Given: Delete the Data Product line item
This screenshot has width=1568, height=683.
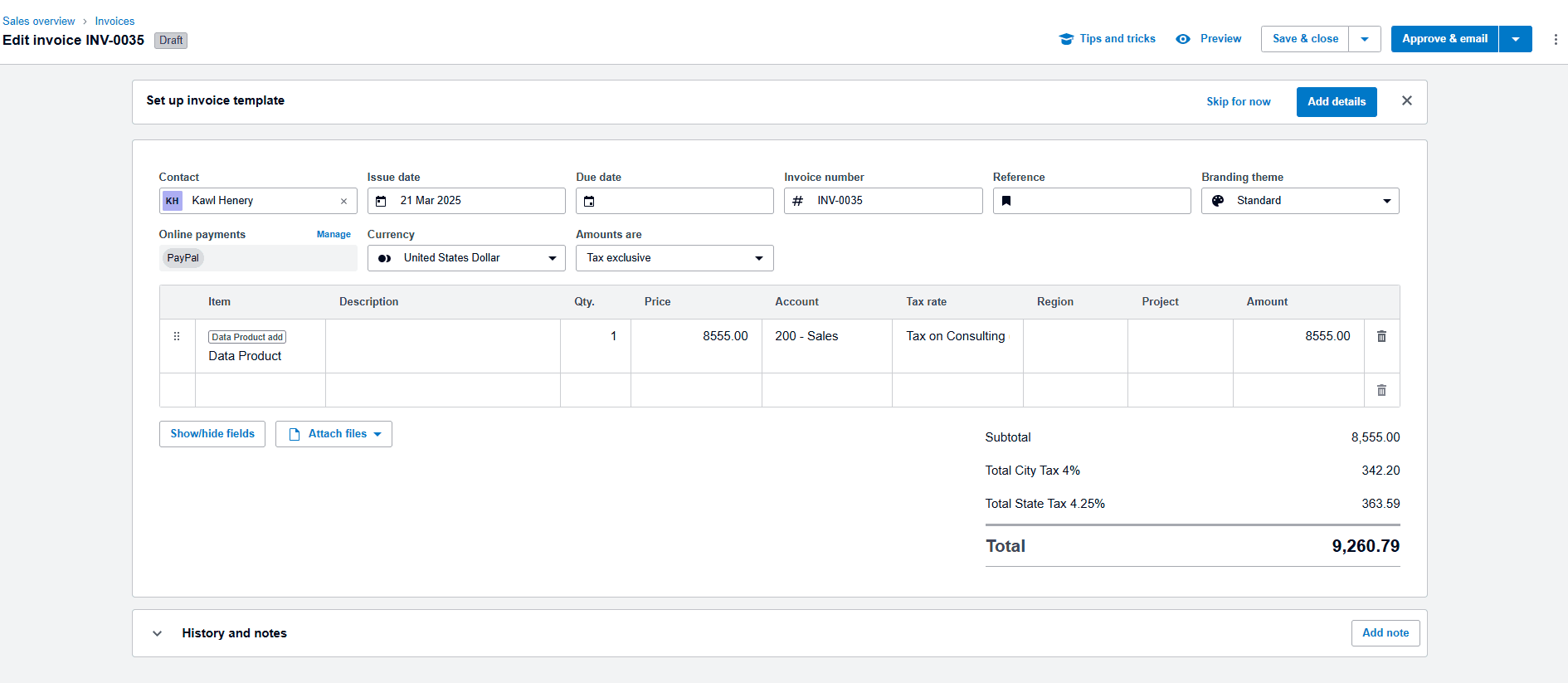Looking at the screenshot, I should coord(1381,336).
